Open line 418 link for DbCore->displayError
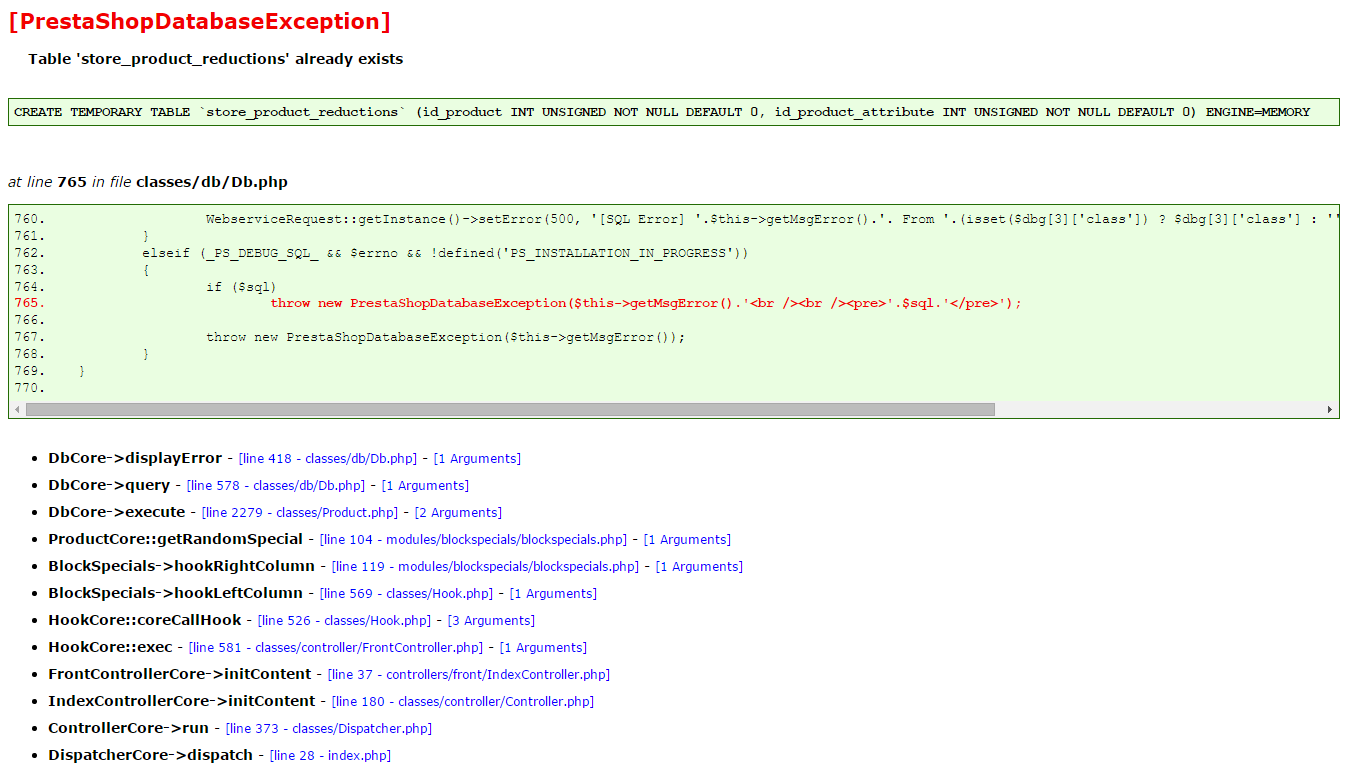 tap(327, 459)
